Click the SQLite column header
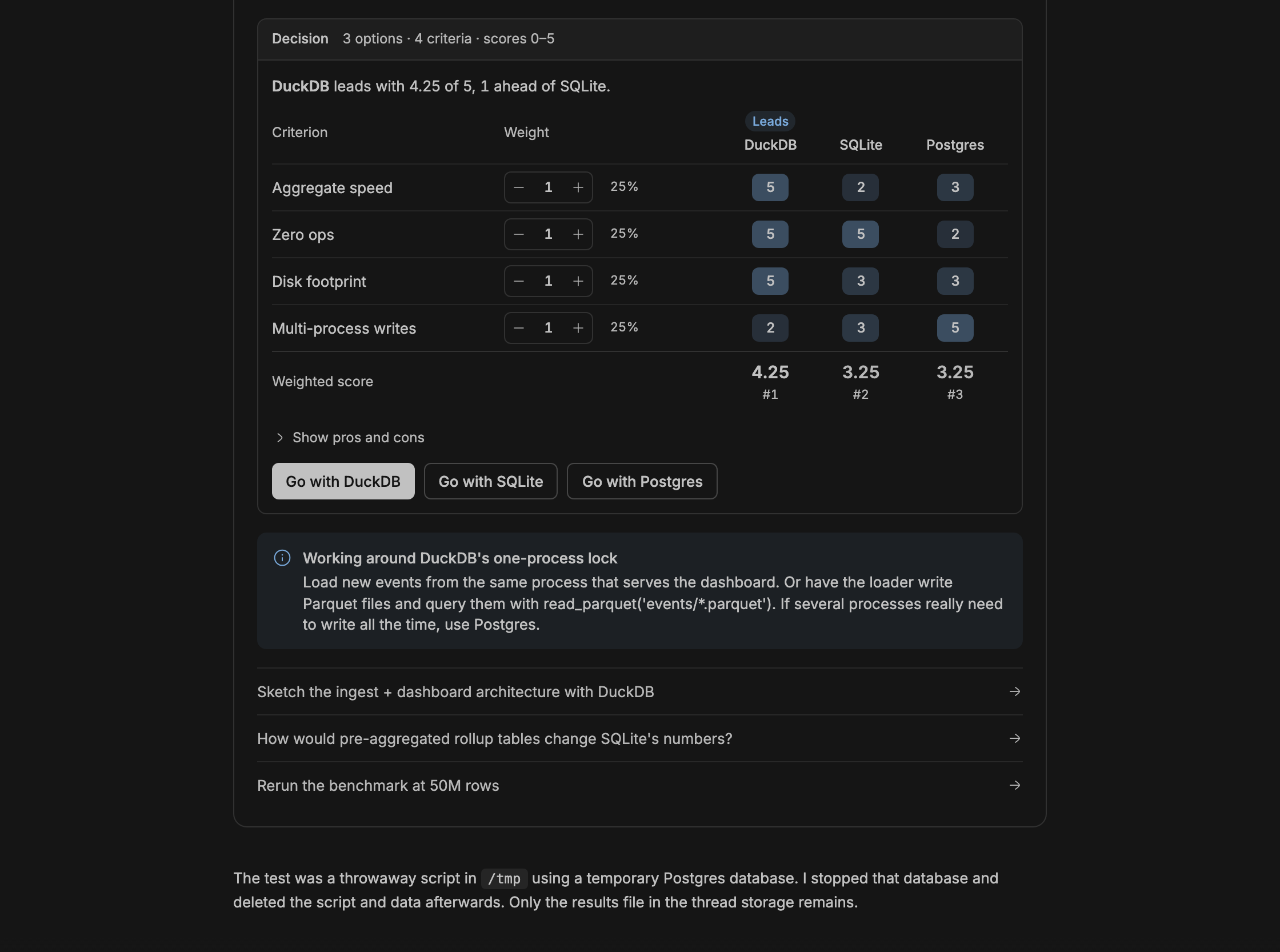This screenshot has height=952, width=1280. click(861, 145)
